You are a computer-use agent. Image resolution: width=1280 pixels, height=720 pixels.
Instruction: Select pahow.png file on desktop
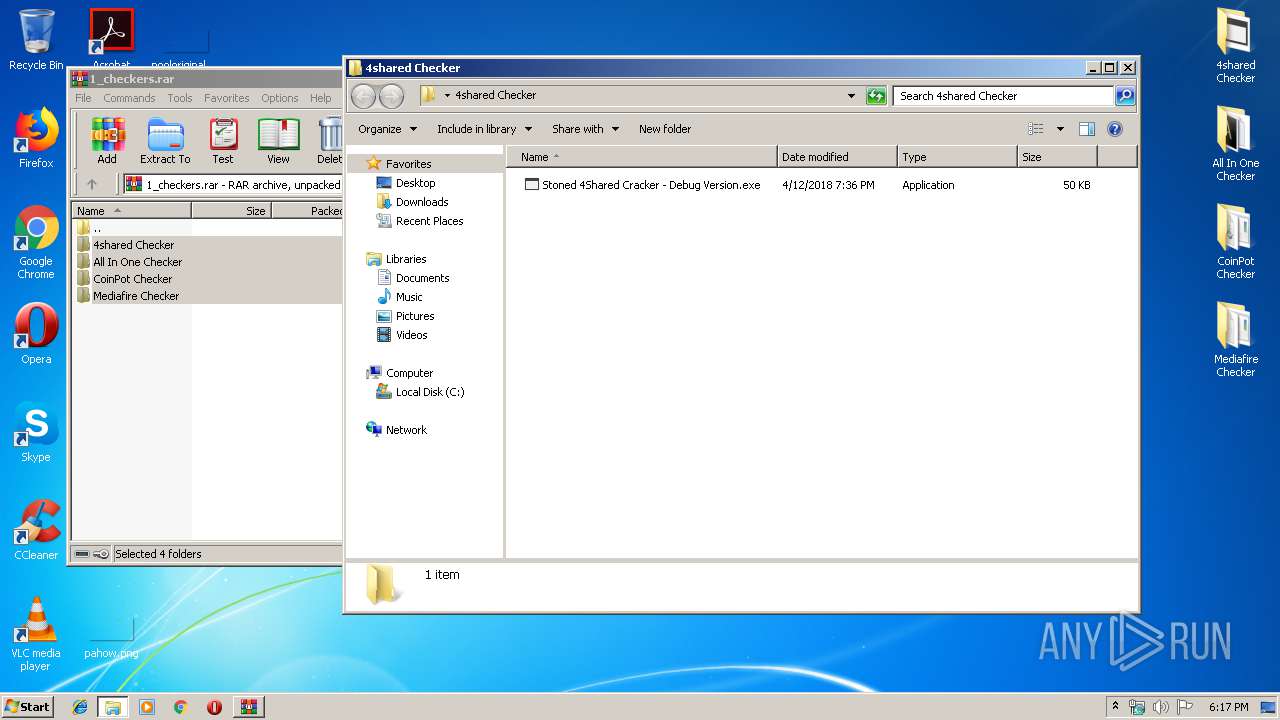click(111, 638)
